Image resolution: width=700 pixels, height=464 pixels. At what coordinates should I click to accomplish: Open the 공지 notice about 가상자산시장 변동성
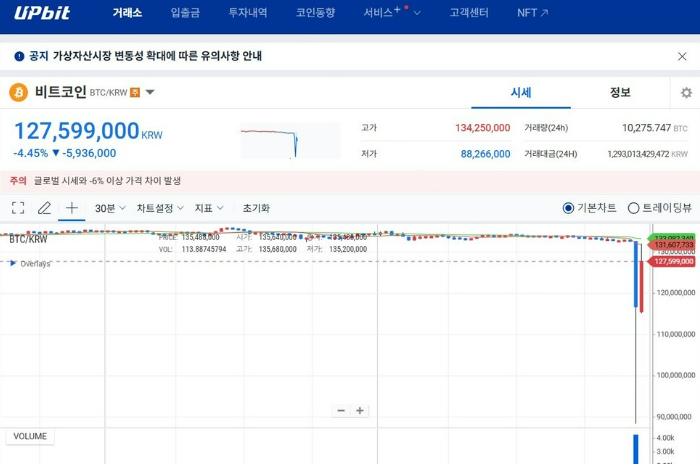(146, 56)
